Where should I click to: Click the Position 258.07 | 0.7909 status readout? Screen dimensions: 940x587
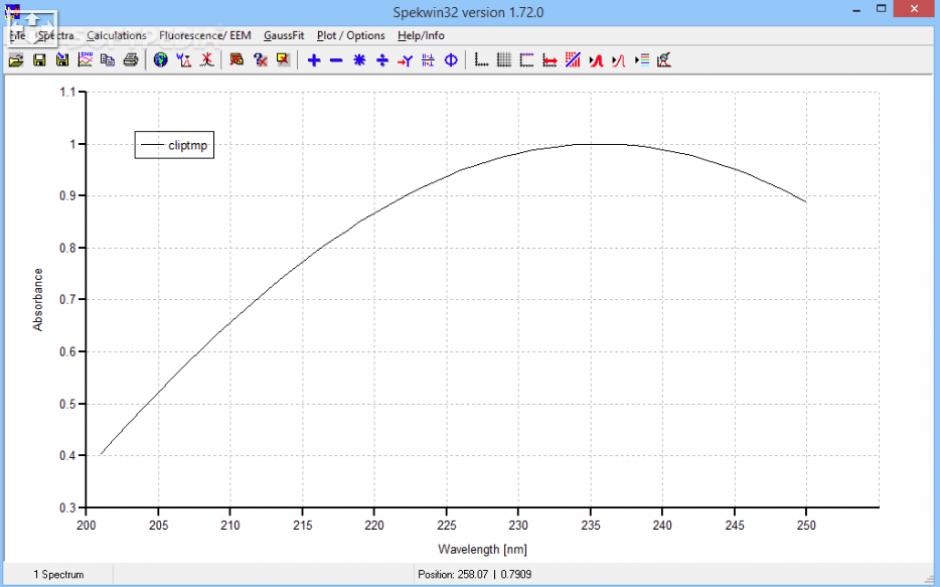[474, 574]
